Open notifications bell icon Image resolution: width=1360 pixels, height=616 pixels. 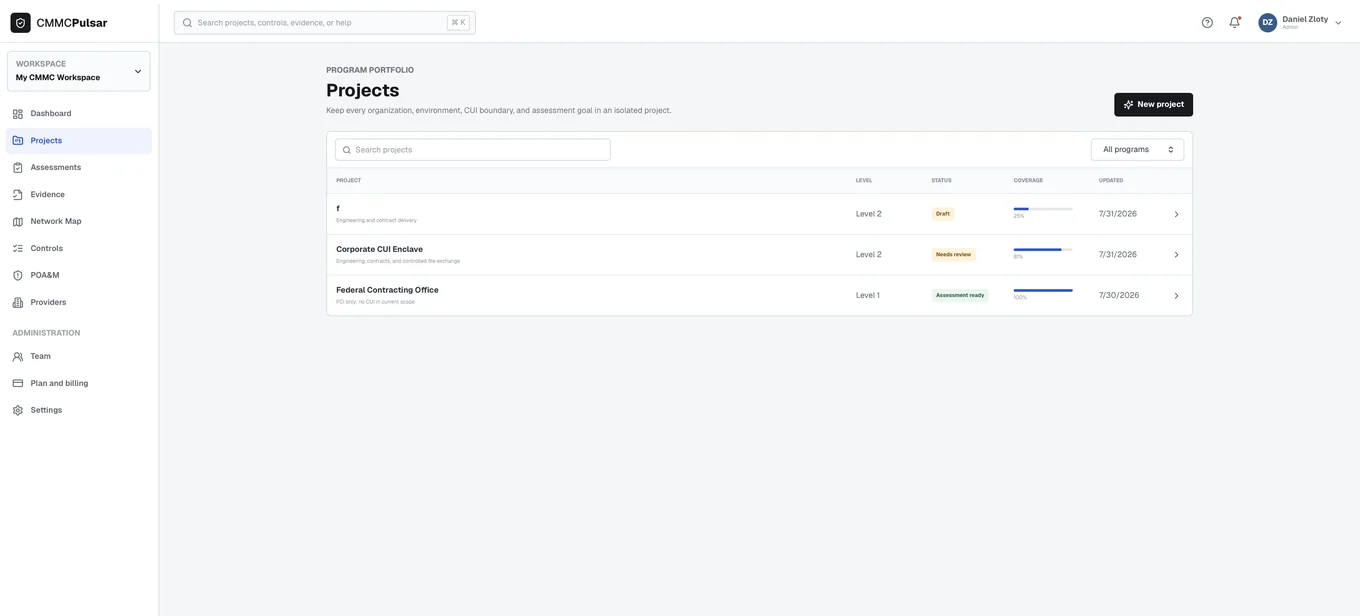(x=1235, y=22)
